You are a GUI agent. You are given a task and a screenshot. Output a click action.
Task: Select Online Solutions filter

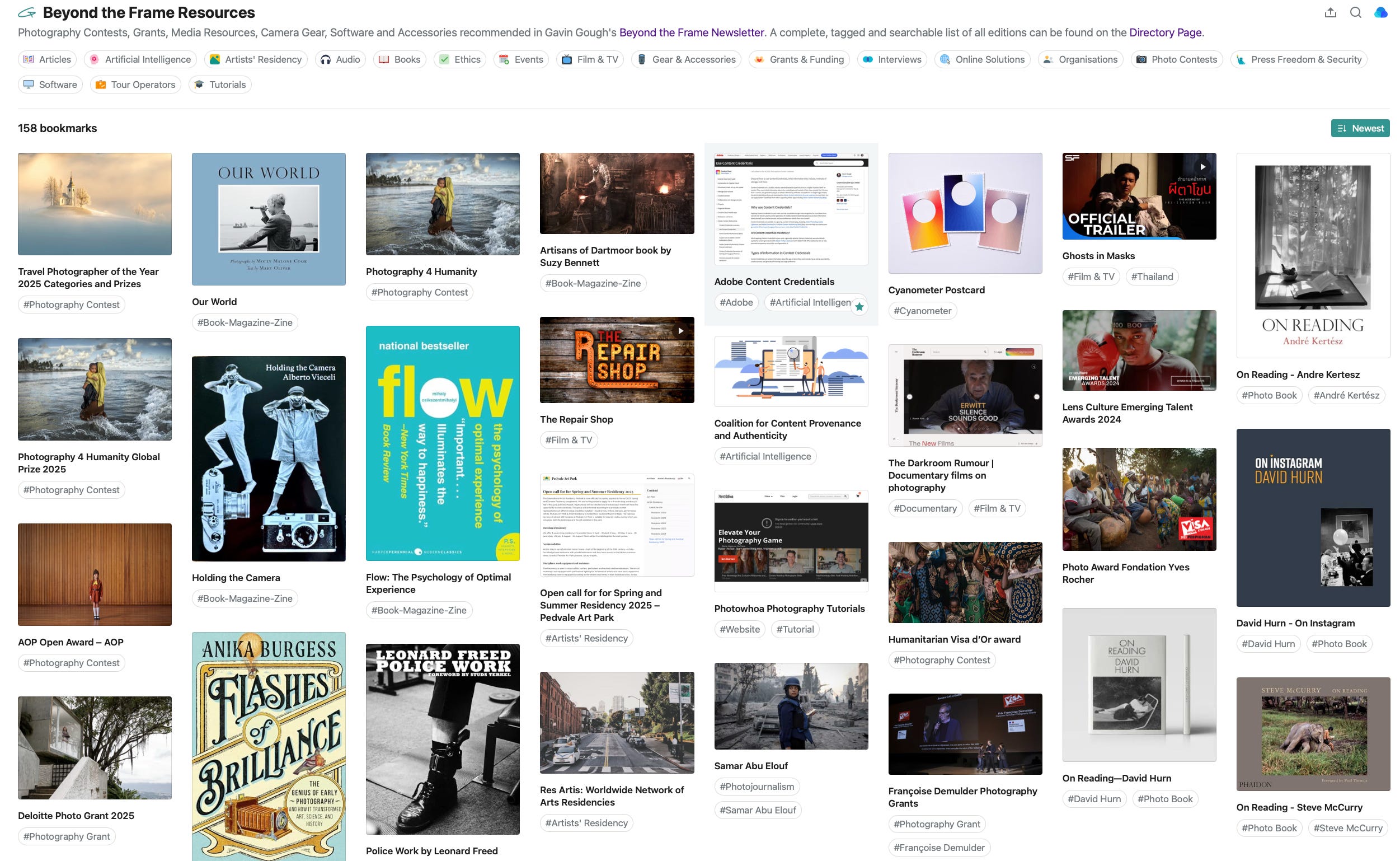tap(982, 59)
